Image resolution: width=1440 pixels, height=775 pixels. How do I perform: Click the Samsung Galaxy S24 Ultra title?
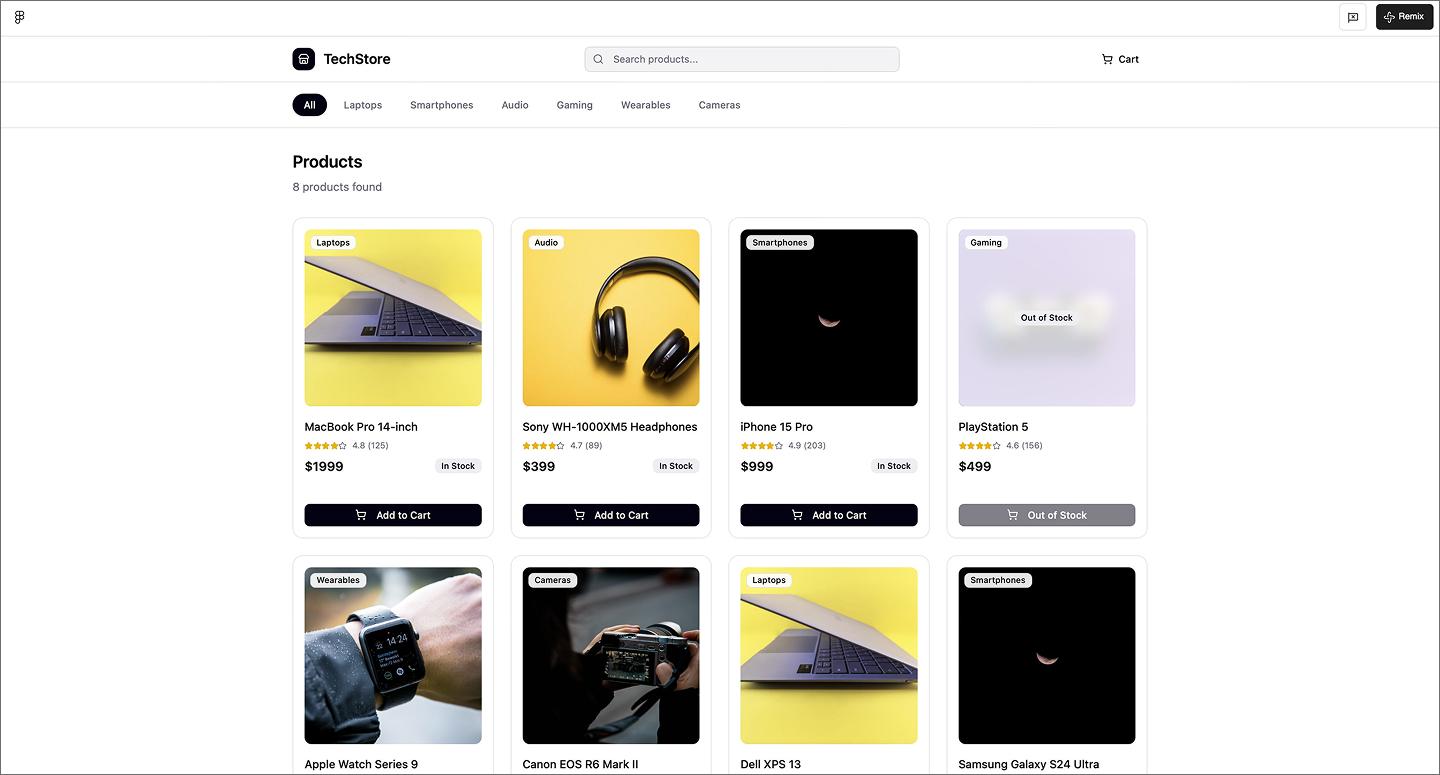click(x=1029, y=765)
